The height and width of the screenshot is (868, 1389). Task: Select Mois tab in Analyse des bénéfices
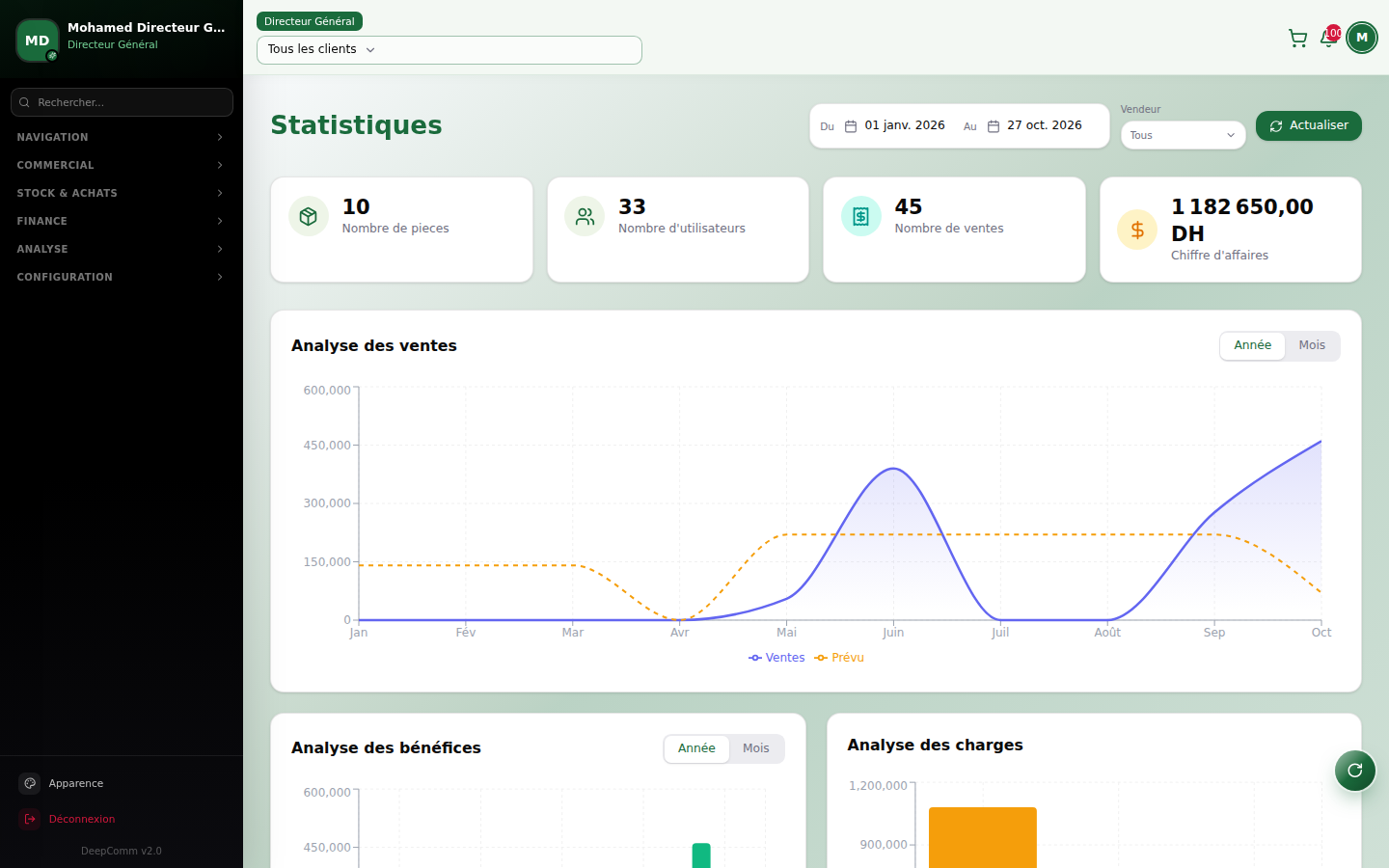point(756,748)
